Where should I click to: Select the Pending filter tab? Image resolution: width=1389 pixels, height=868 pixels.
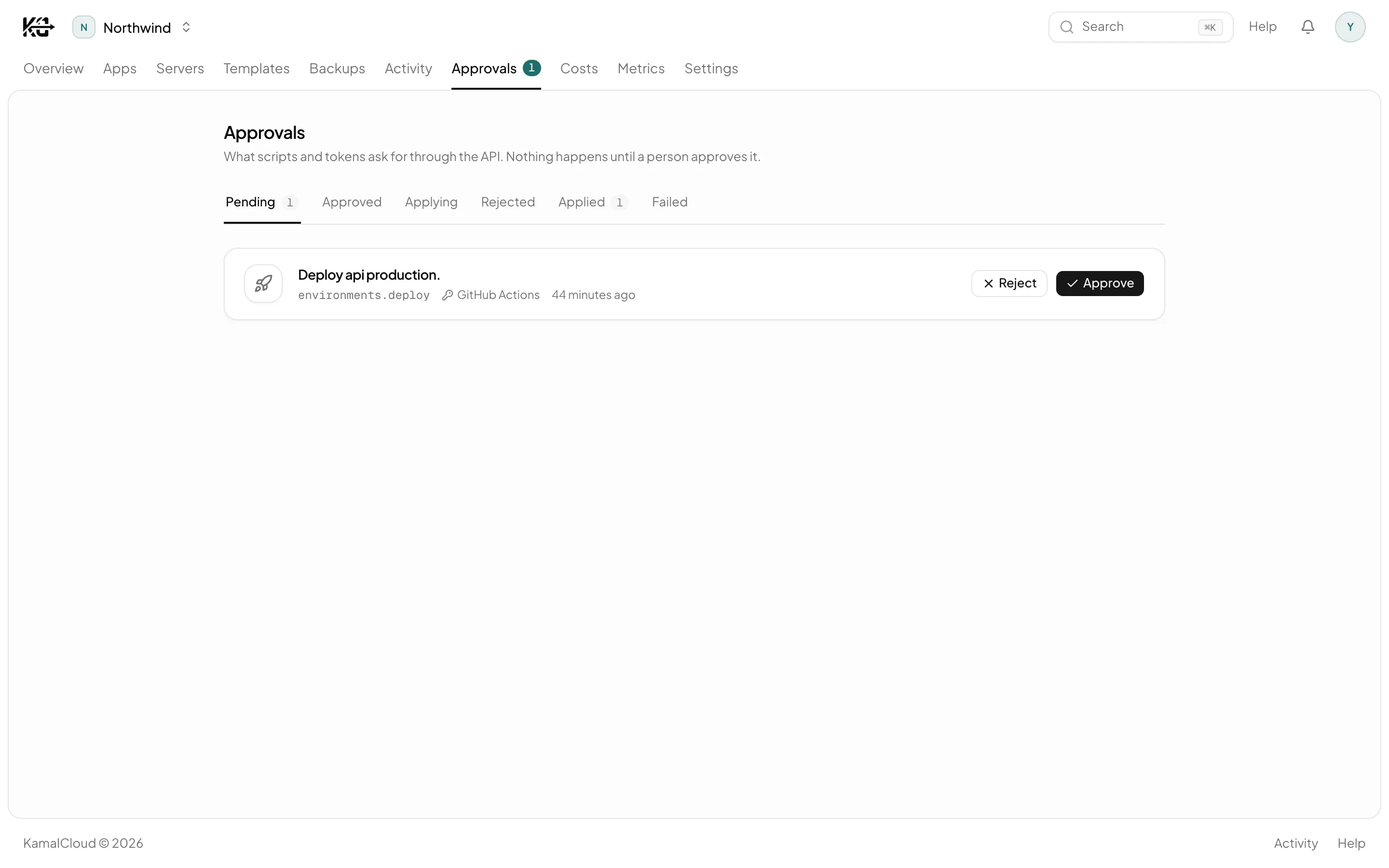click(262, 202)
